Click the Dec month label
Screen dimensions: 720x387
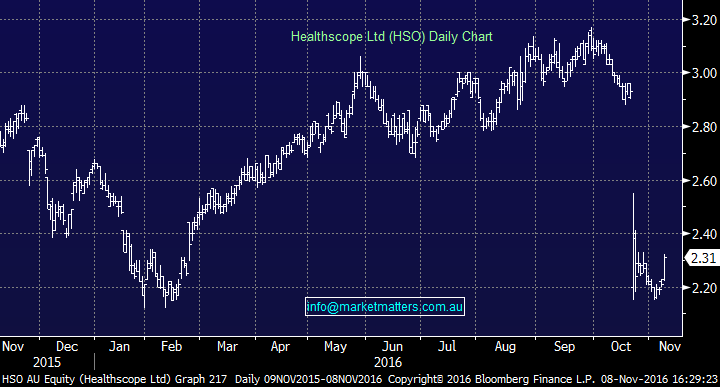(67, 346)
